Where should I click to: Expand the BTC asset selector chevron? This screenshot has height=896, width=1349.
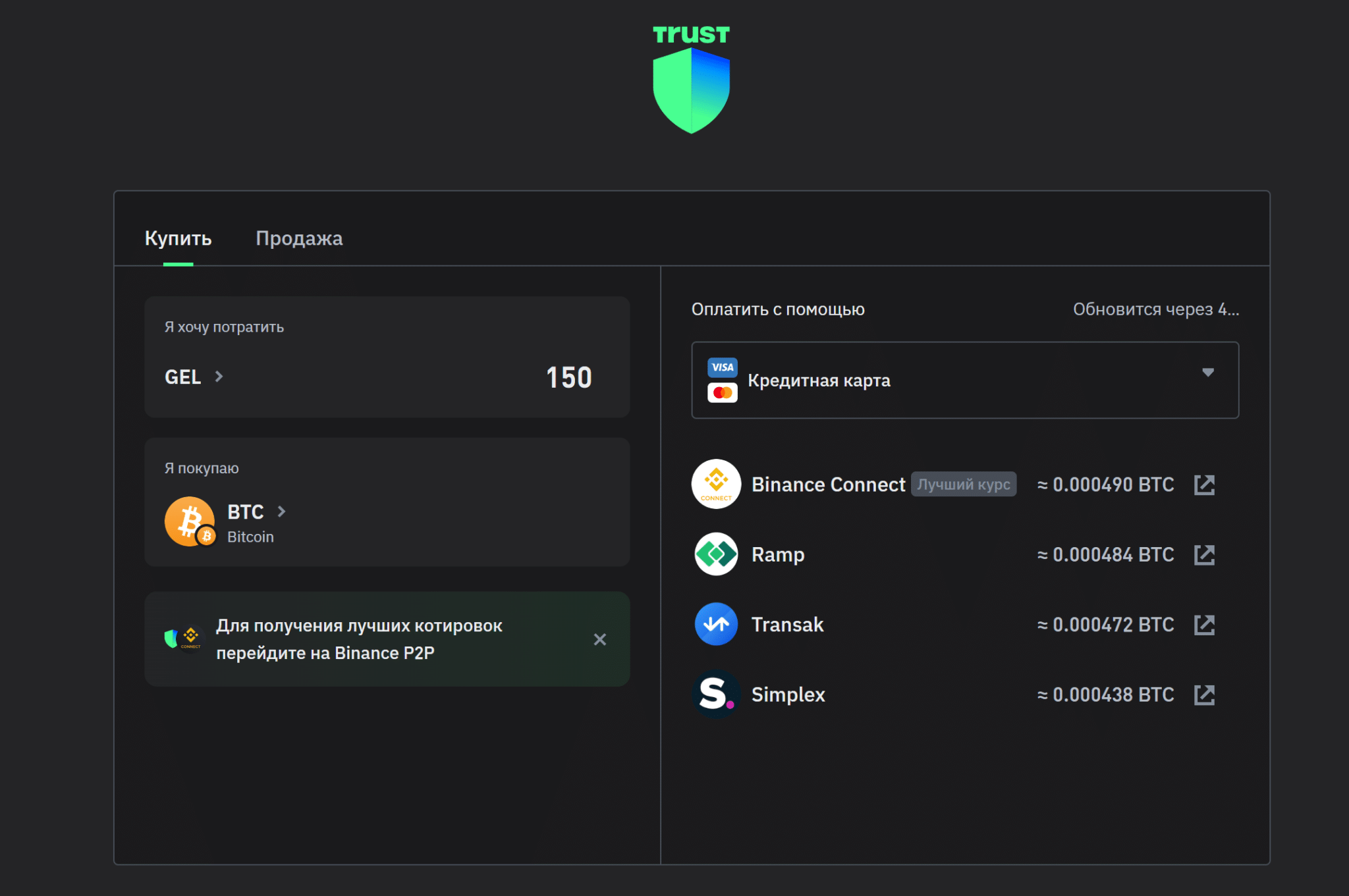click(x=281, y=512)
